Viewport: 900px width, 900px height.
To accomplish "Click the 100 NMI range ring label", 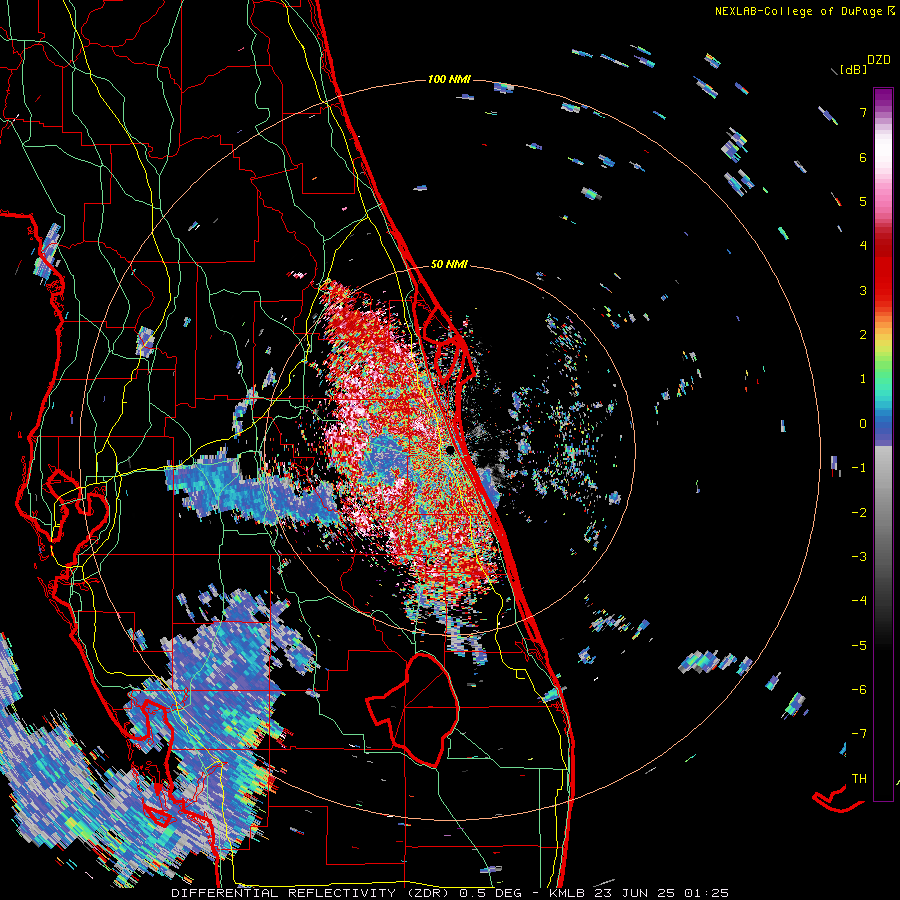I will pyautogui.click(x=449, y=79).
